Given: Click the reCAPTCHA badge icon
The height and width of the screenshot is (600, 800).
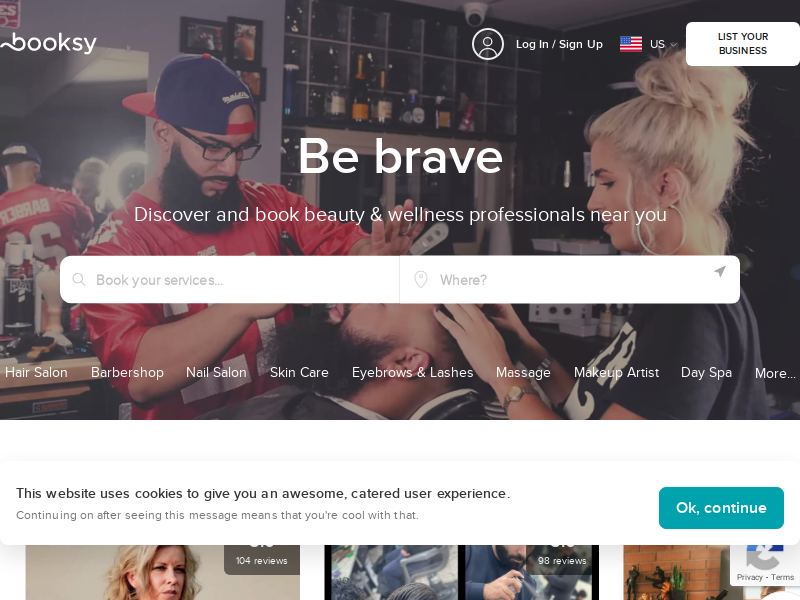Looking at the screenshot, I should [x=764, y=557].
